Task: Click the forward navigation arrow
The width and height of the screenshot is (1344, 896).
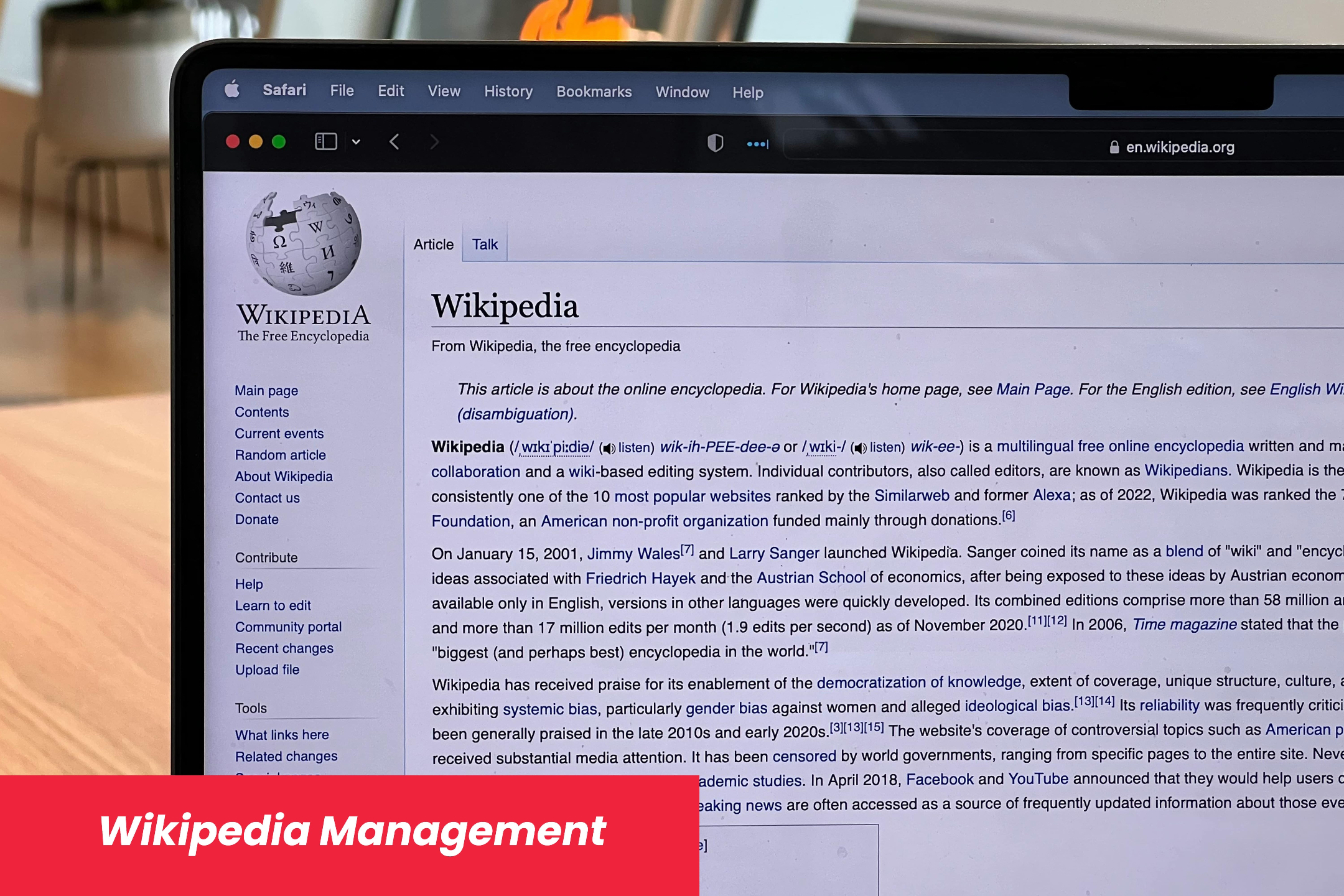Action: point(434,142)
